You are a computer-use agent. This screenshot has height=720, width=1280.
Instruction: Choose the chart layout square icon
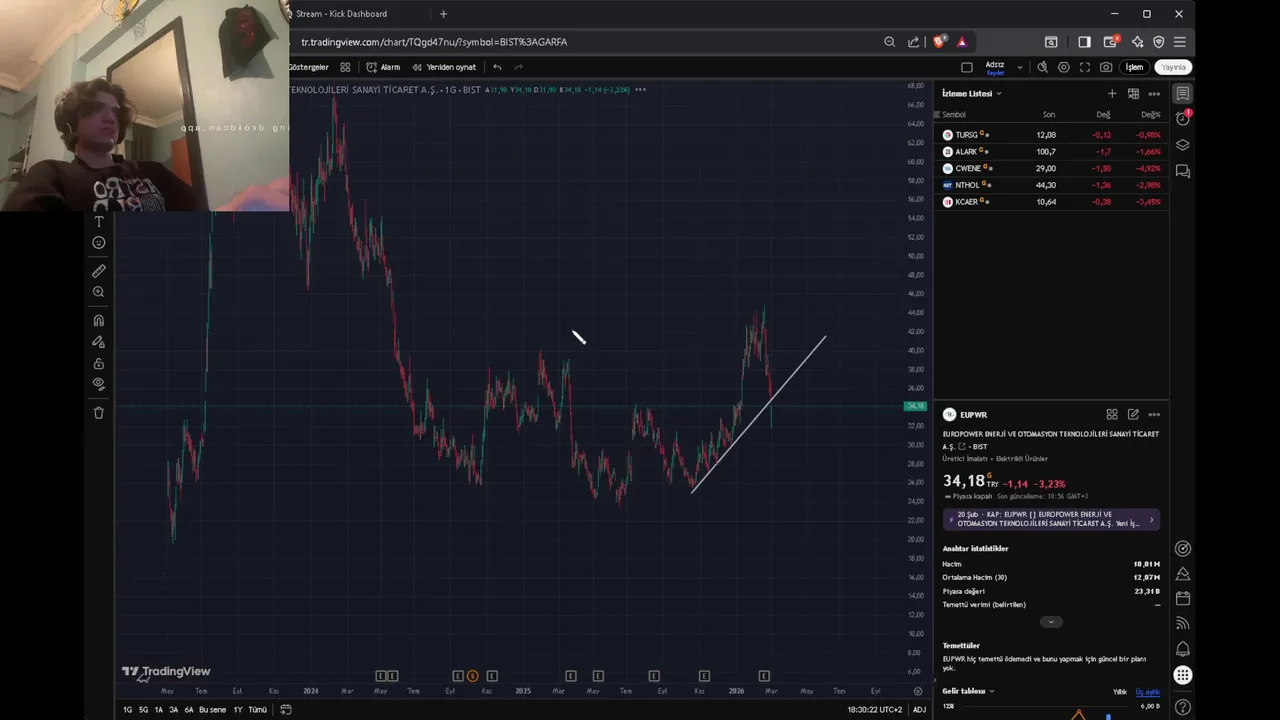click(x=966, y=67)
